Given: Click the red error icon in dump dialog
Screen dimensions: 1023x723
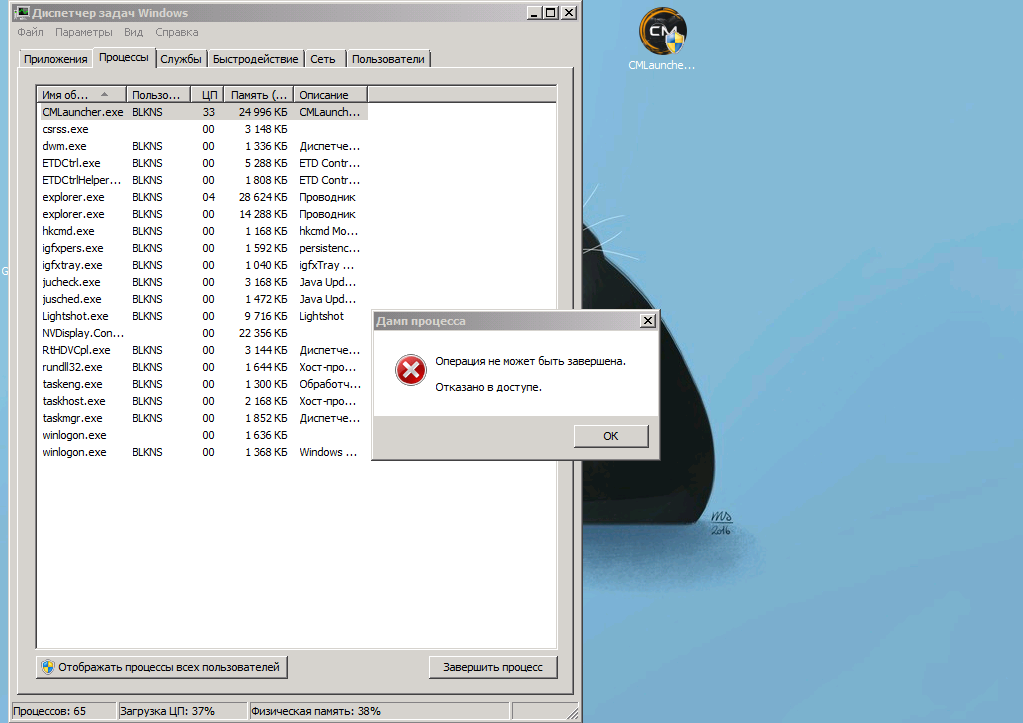Looking at the screenshot, I should click(x=411, y=370).
